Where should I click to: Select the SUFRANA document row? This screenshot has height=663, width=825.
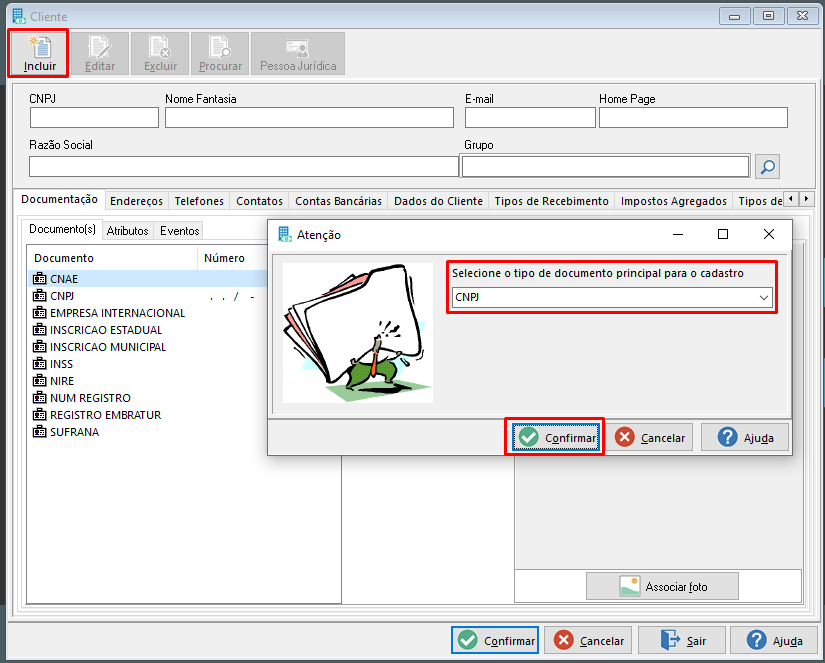pos(148,432)
